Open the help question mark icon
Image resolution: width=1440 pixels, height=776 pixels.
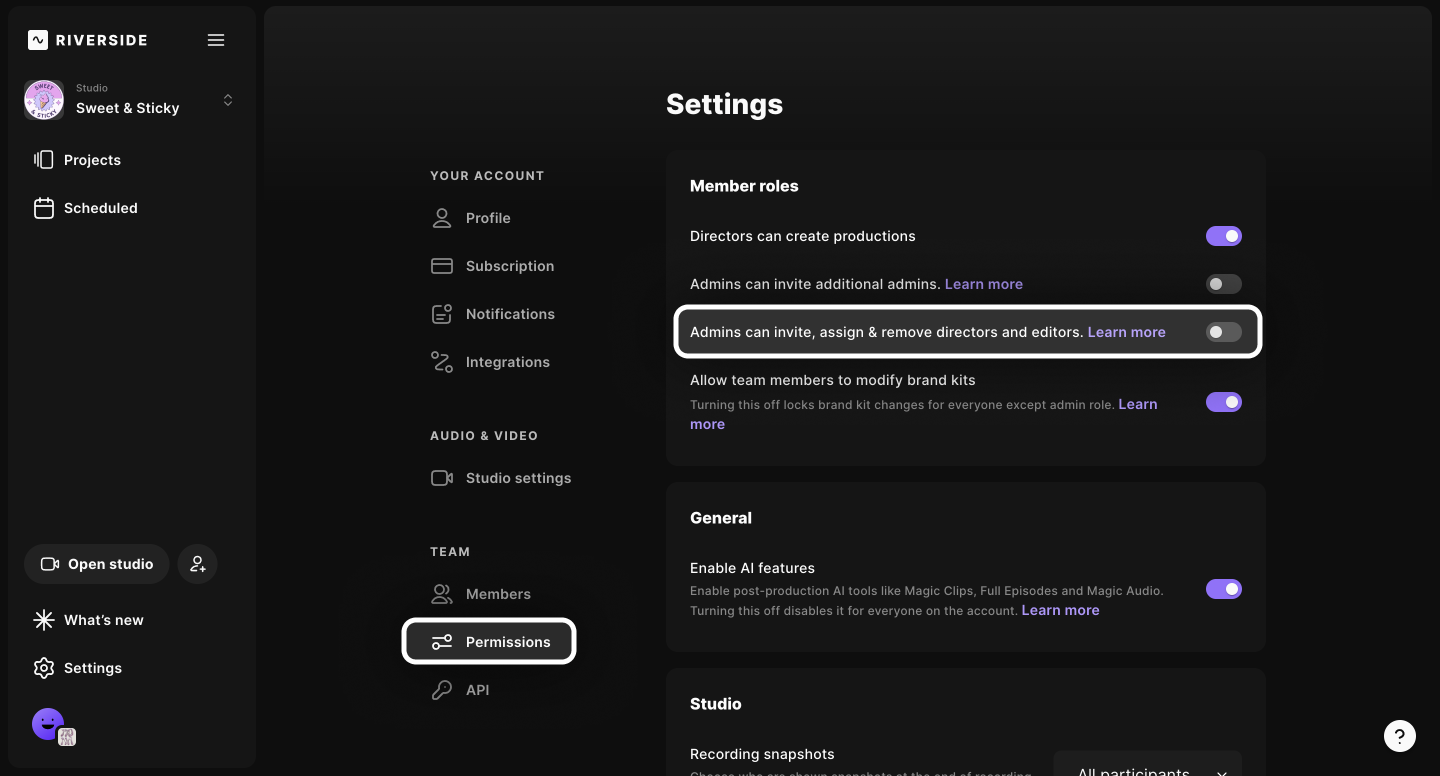(1399, 736)
